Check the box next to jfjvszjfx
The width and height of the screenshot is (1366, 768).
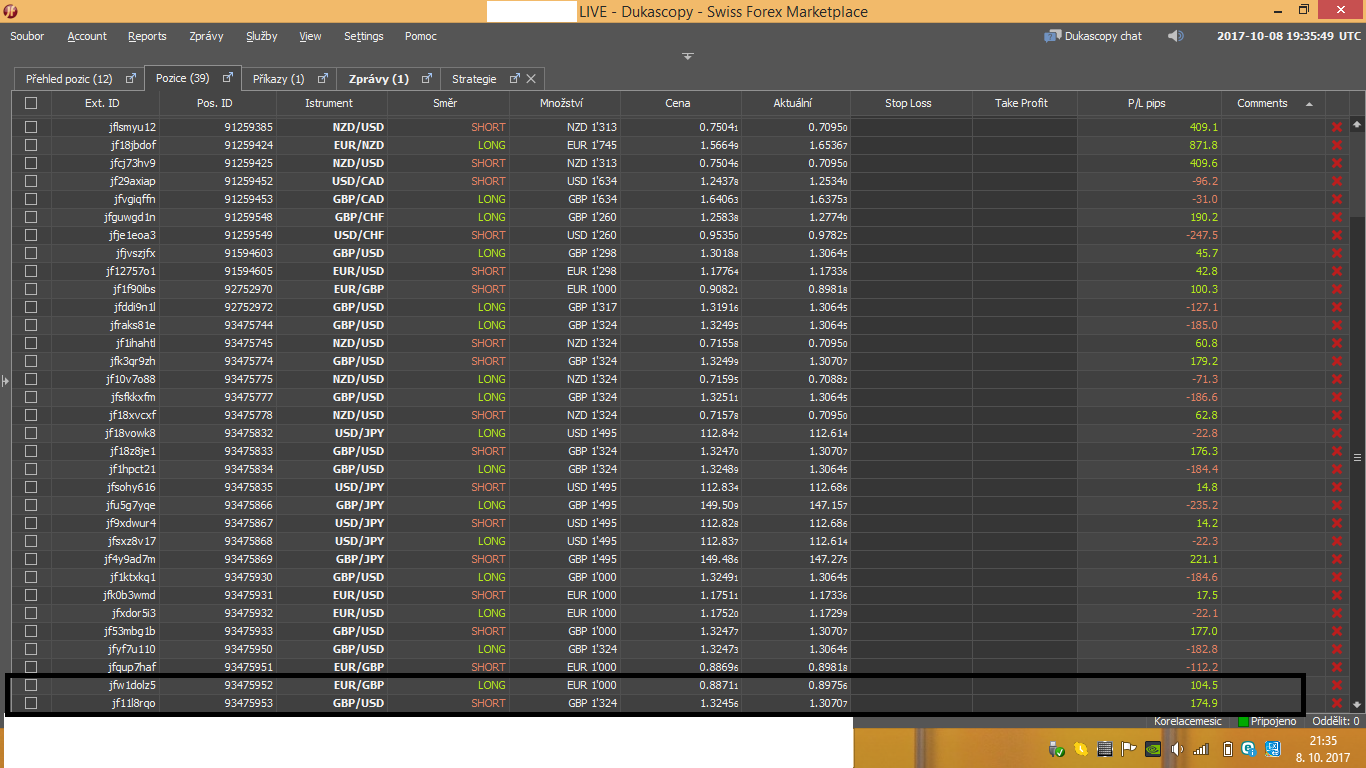[31, 253]
